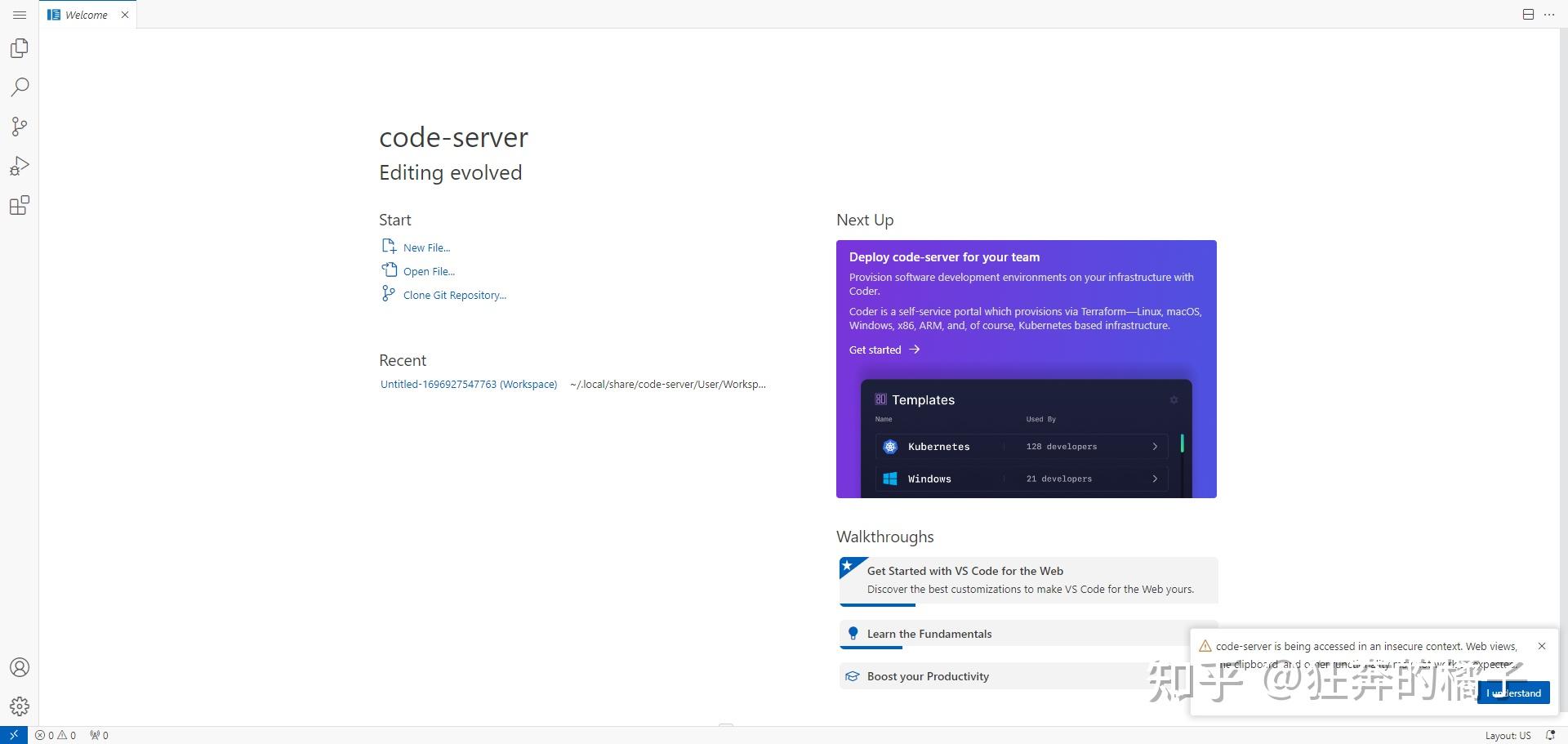This screenshot has height=744, width=1568.
Task: Open the Manage settings gear
Action: click(20, 706)
